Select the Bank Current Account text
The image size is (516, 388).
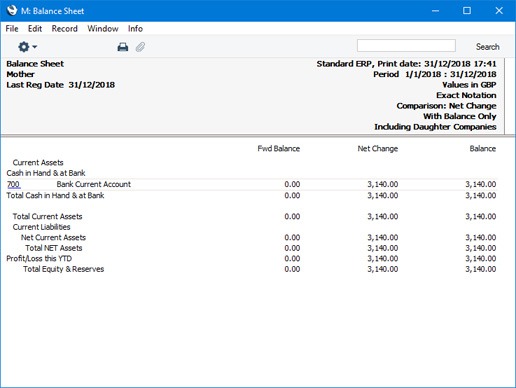(x=94, y=184)
